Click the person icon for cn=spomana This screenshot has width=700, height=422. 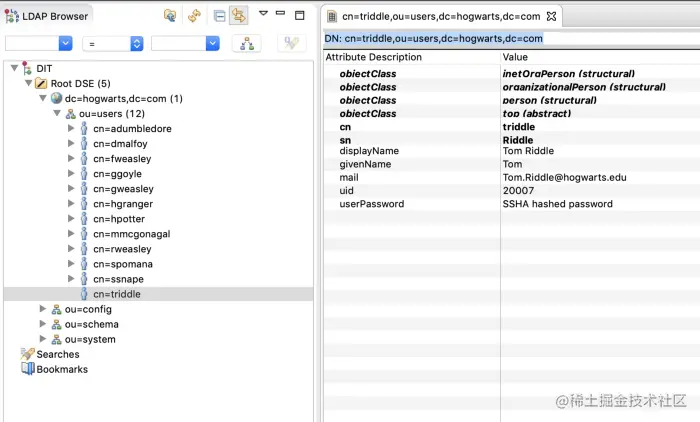click(84, 264)
